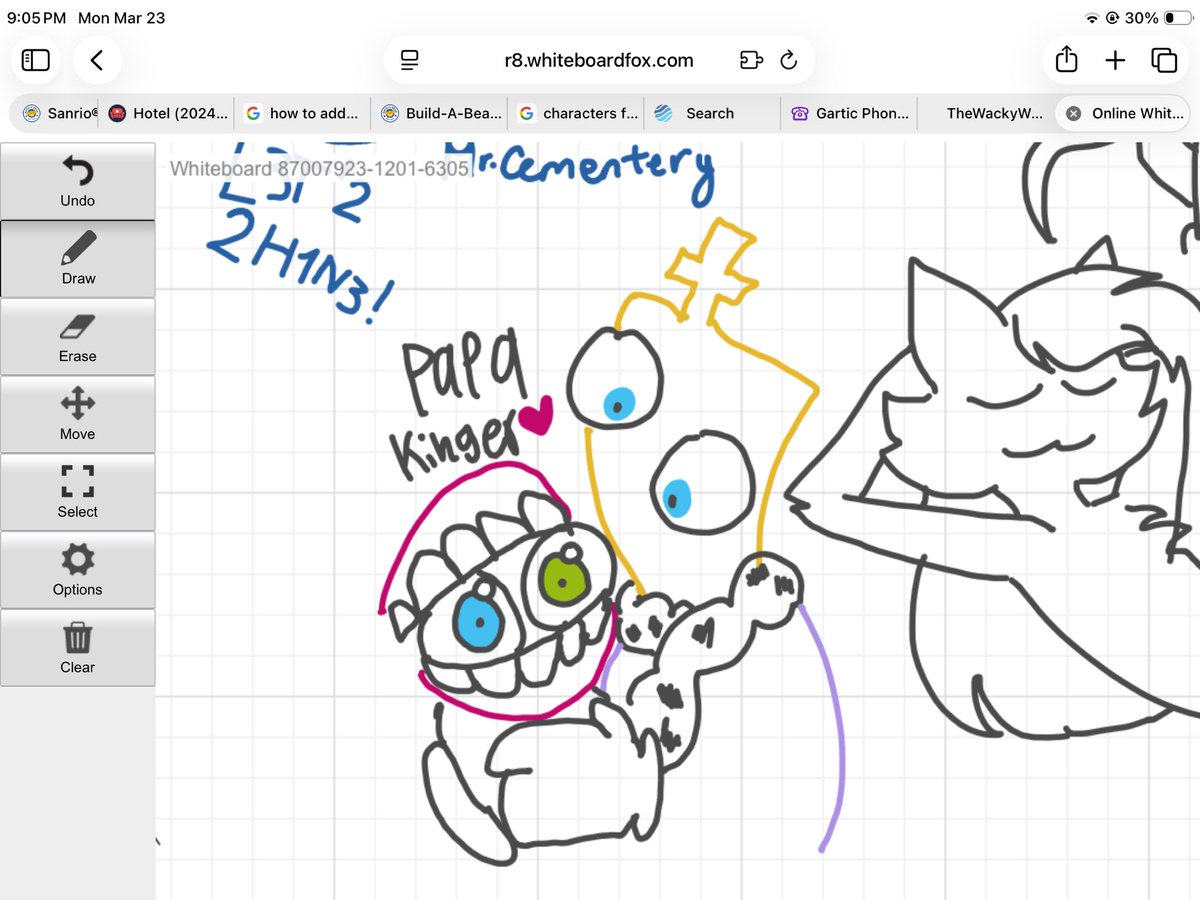Viewport: 1200px width, 900px height.
Task: Go back to the previous page
Action: coord(96,61)
